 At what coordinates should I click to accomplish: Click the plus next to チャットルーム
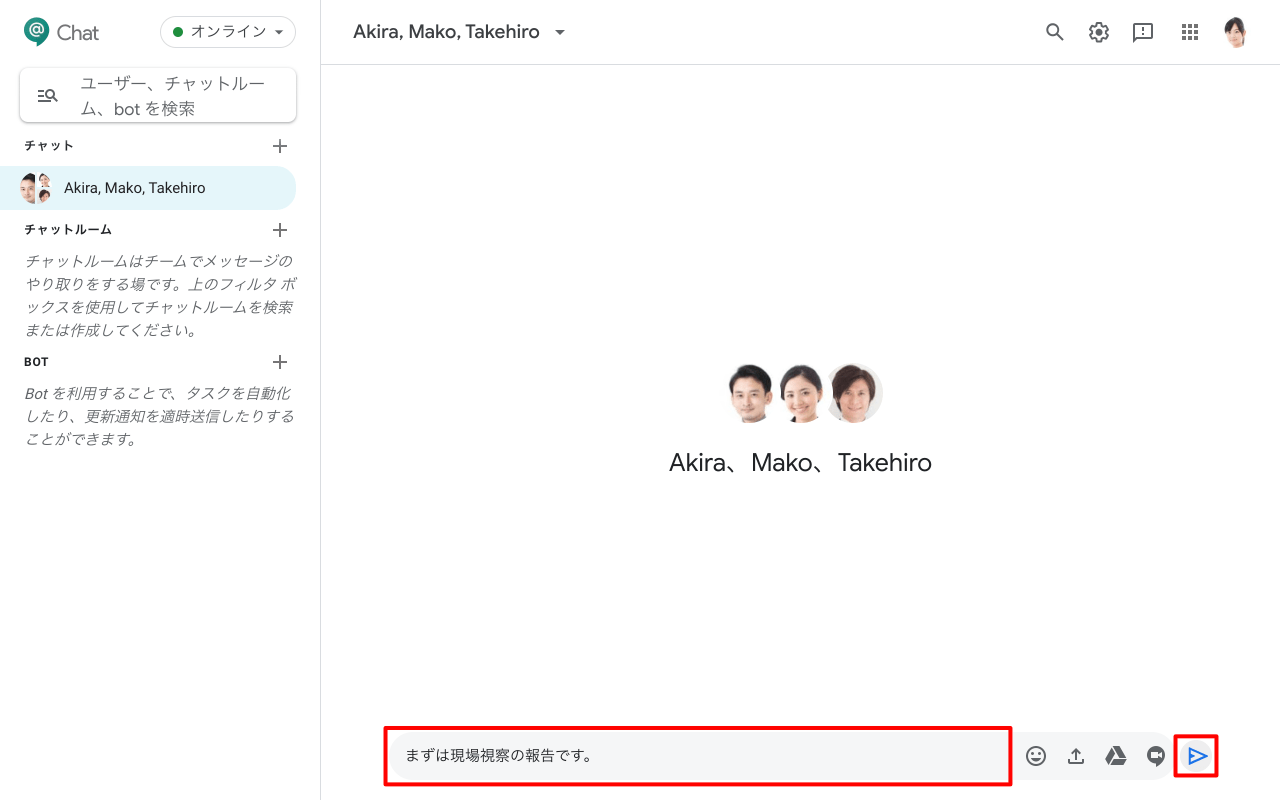[280, 230]
